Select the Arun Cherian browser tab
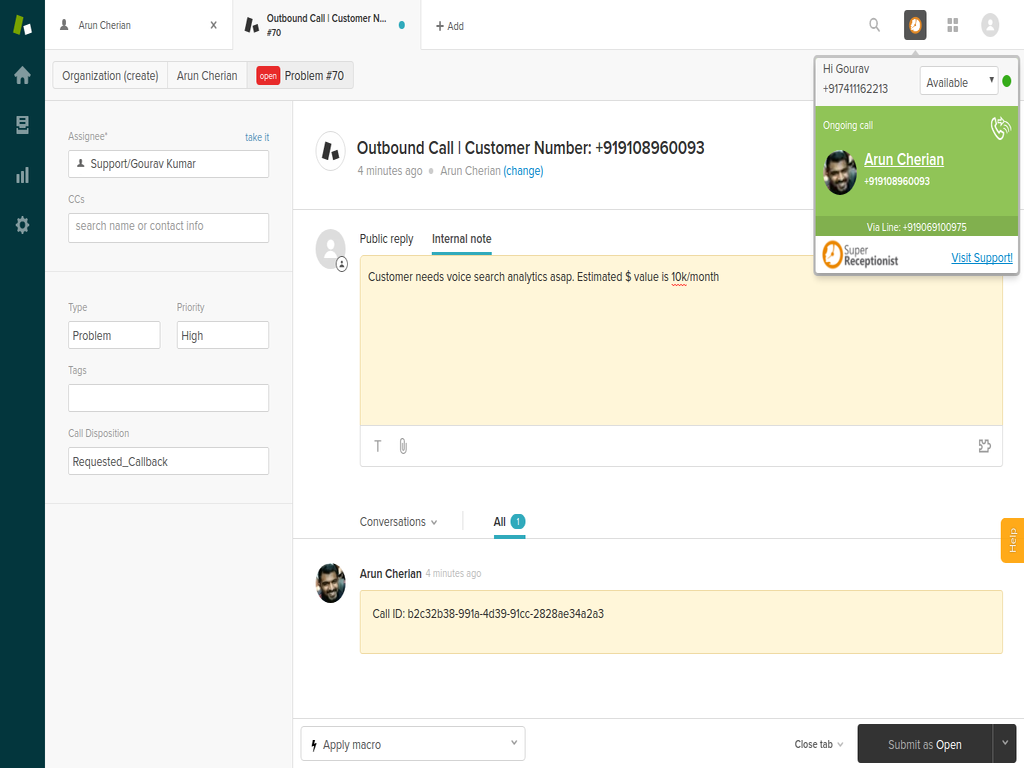Viewport: 1024px width, 768px height. coord(137,25)
